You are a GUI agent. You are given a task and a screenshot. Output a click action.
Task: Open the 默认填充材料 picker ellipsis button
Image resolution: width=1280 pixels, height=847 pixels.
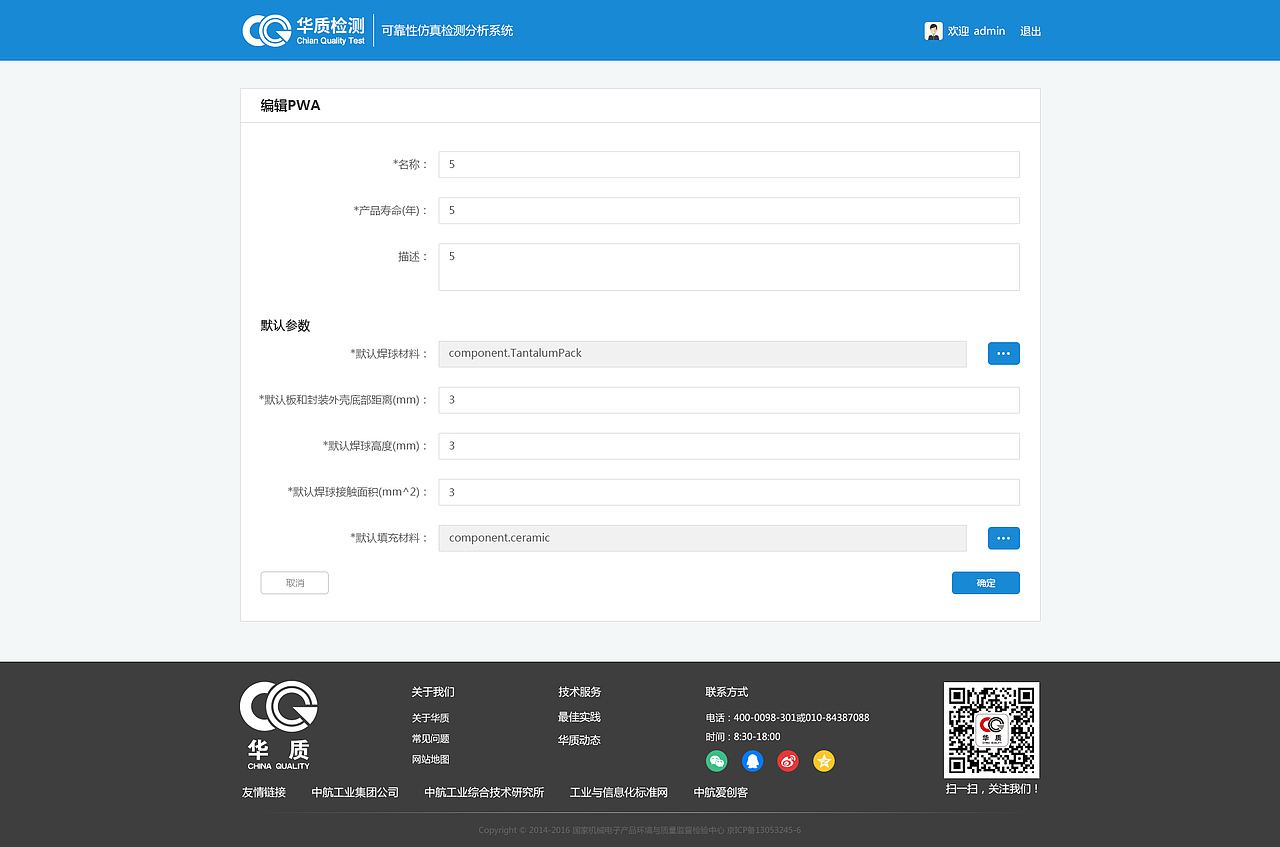click(1004, 538)
